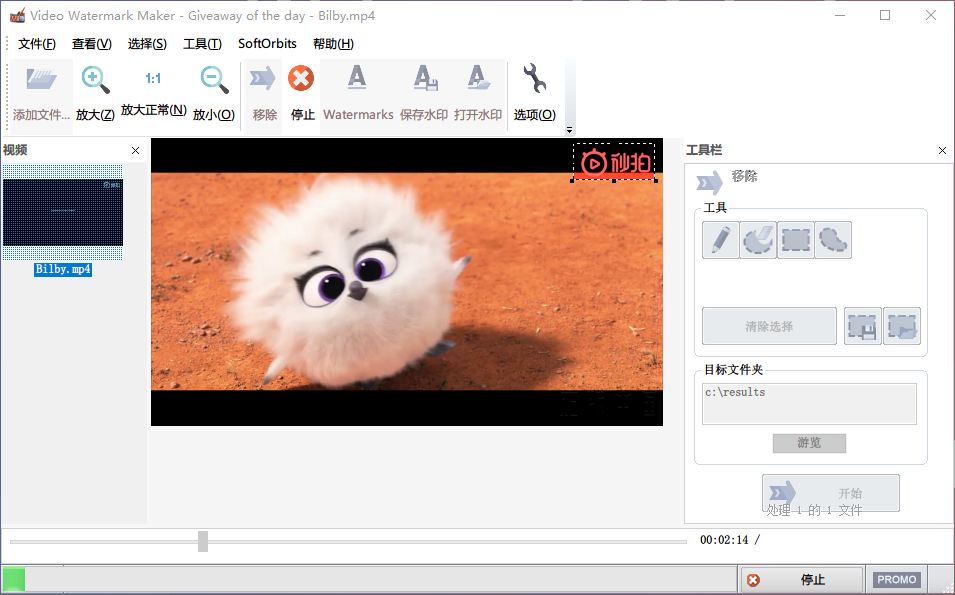Click the c:\results target folder field

click(809, 403)
